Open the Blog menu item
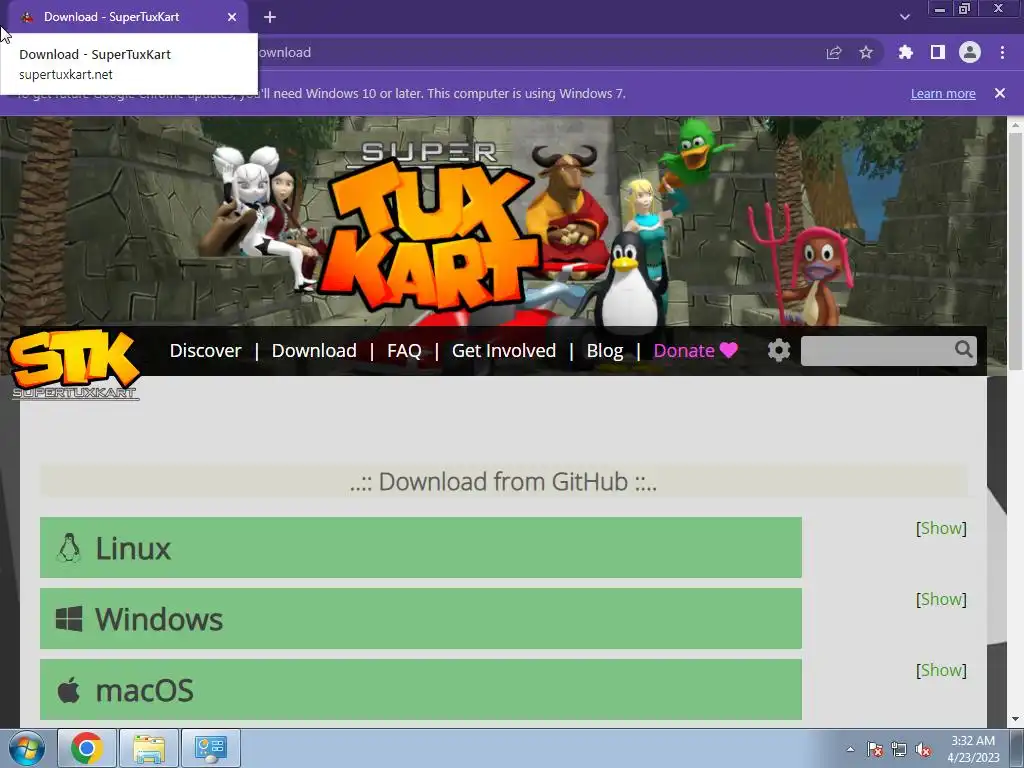This screenshot has width=1024, height=768. [x=605, y=351]
